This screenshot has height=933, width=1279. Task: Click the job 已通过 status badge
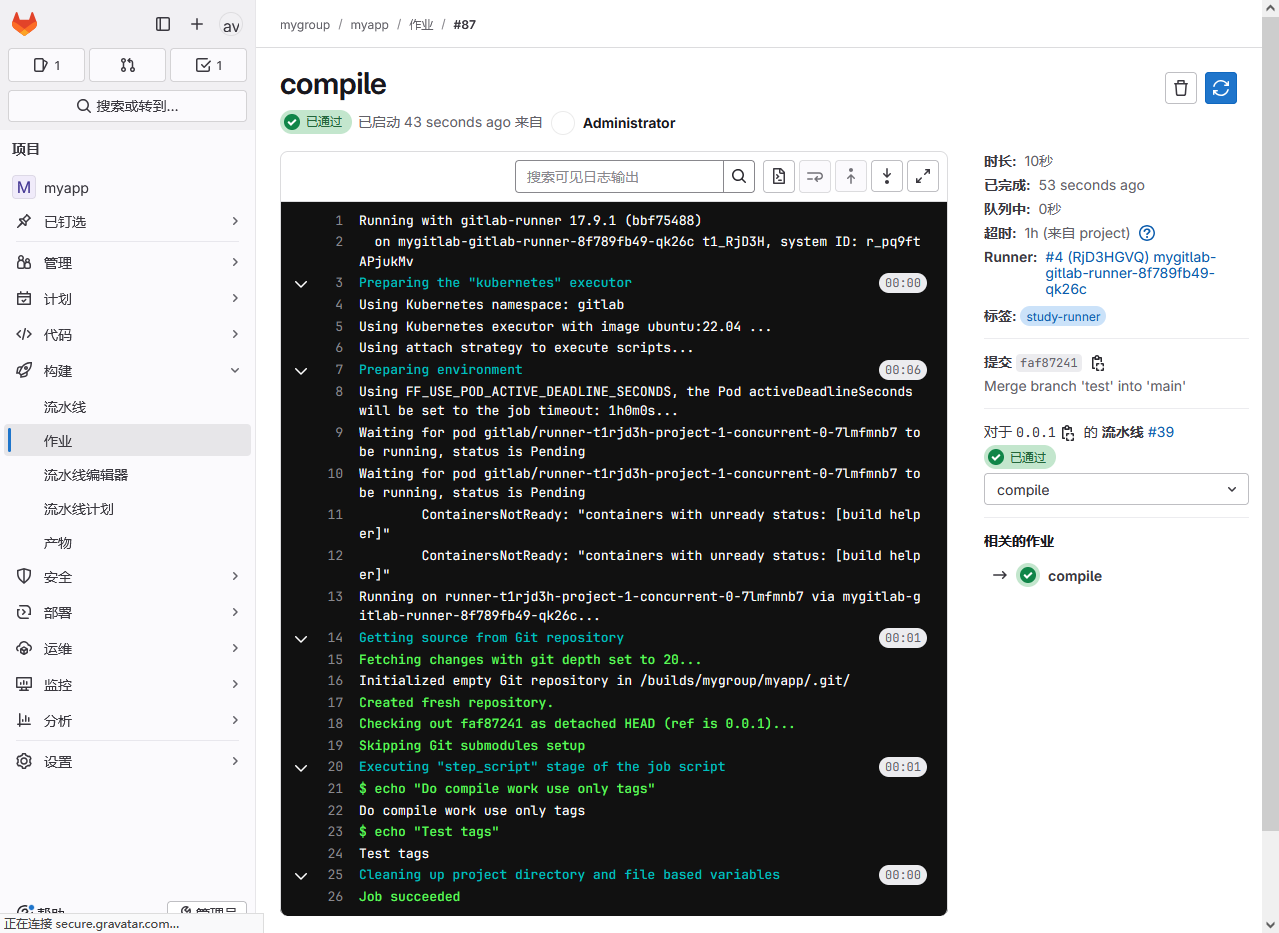(316, 122)
